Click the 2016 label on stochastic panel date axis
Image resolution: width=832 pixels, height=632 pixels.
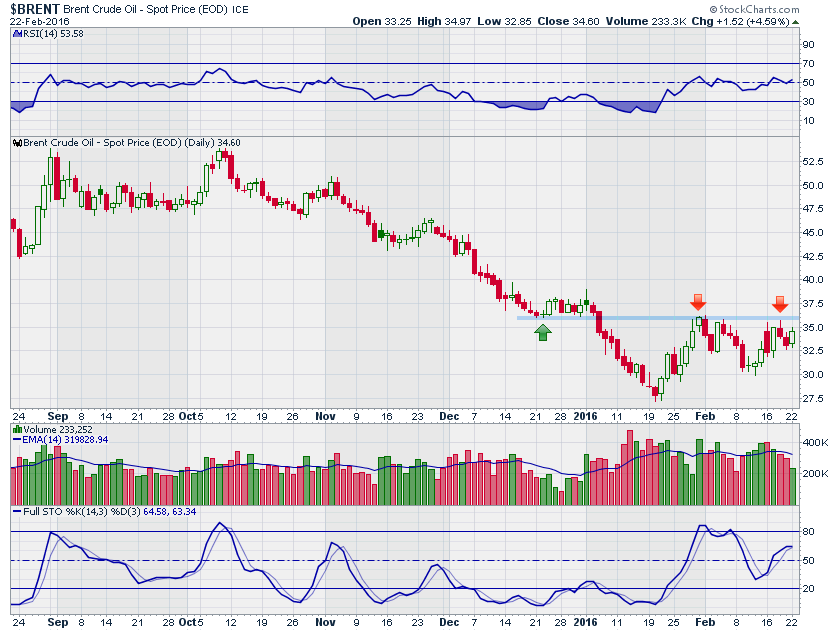(586, 622)
